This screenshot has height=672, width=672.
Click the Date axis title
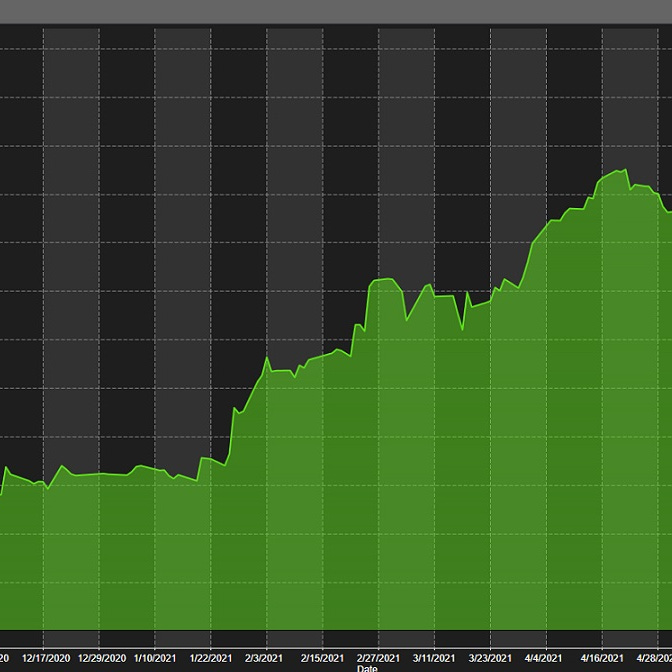coord(367,668)
